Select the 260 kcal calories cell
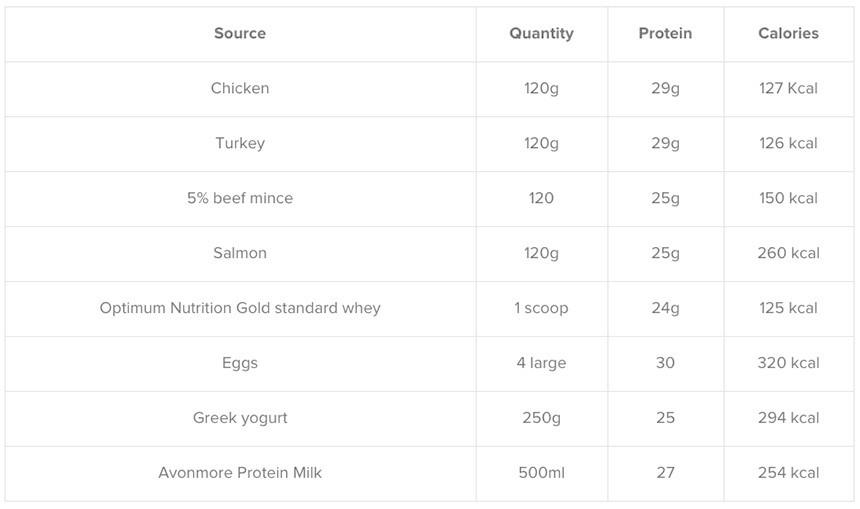Screen dimensions: 860x509 click(x=788, y=253)
